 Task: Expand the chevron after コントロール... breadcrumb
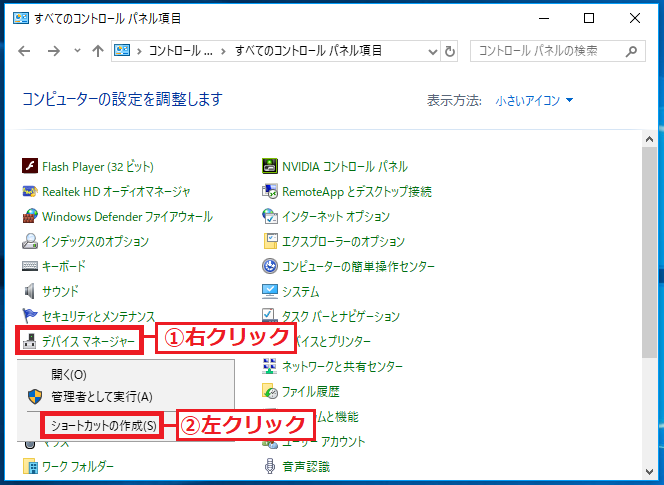click(223, 52)
